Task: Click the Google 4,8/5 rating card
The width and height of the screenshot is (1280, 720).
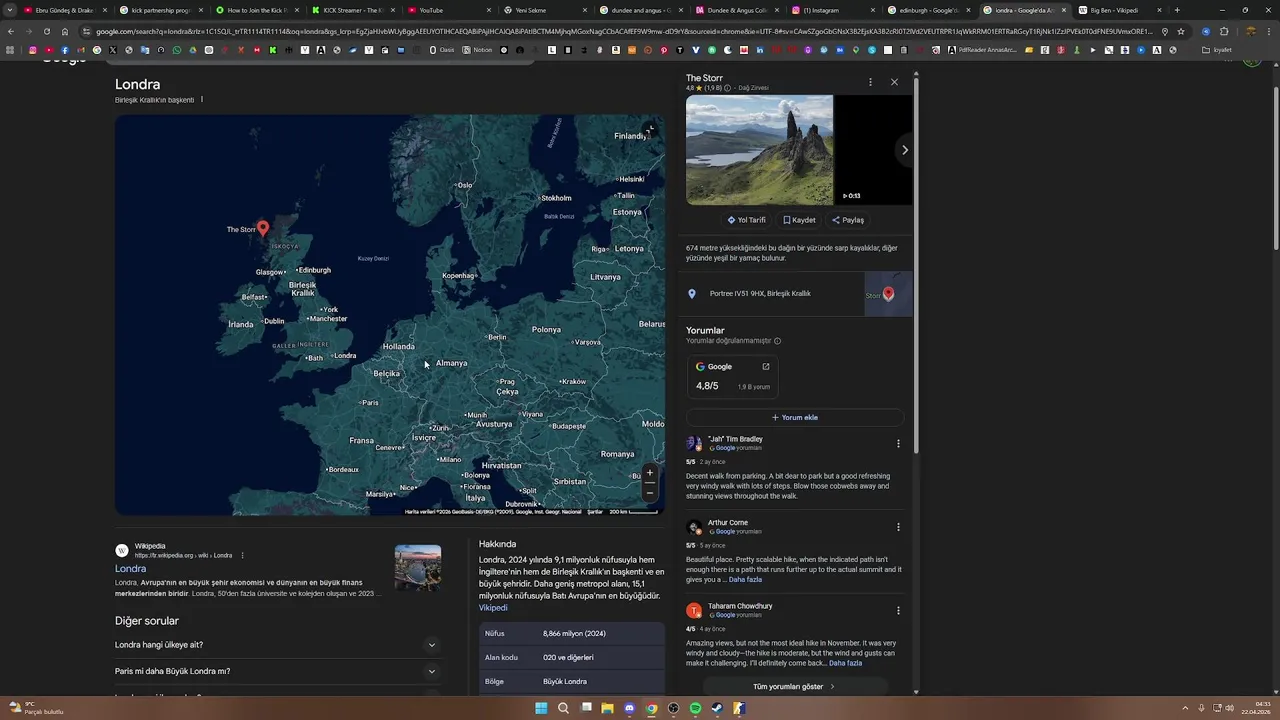Action: [733, 376]
